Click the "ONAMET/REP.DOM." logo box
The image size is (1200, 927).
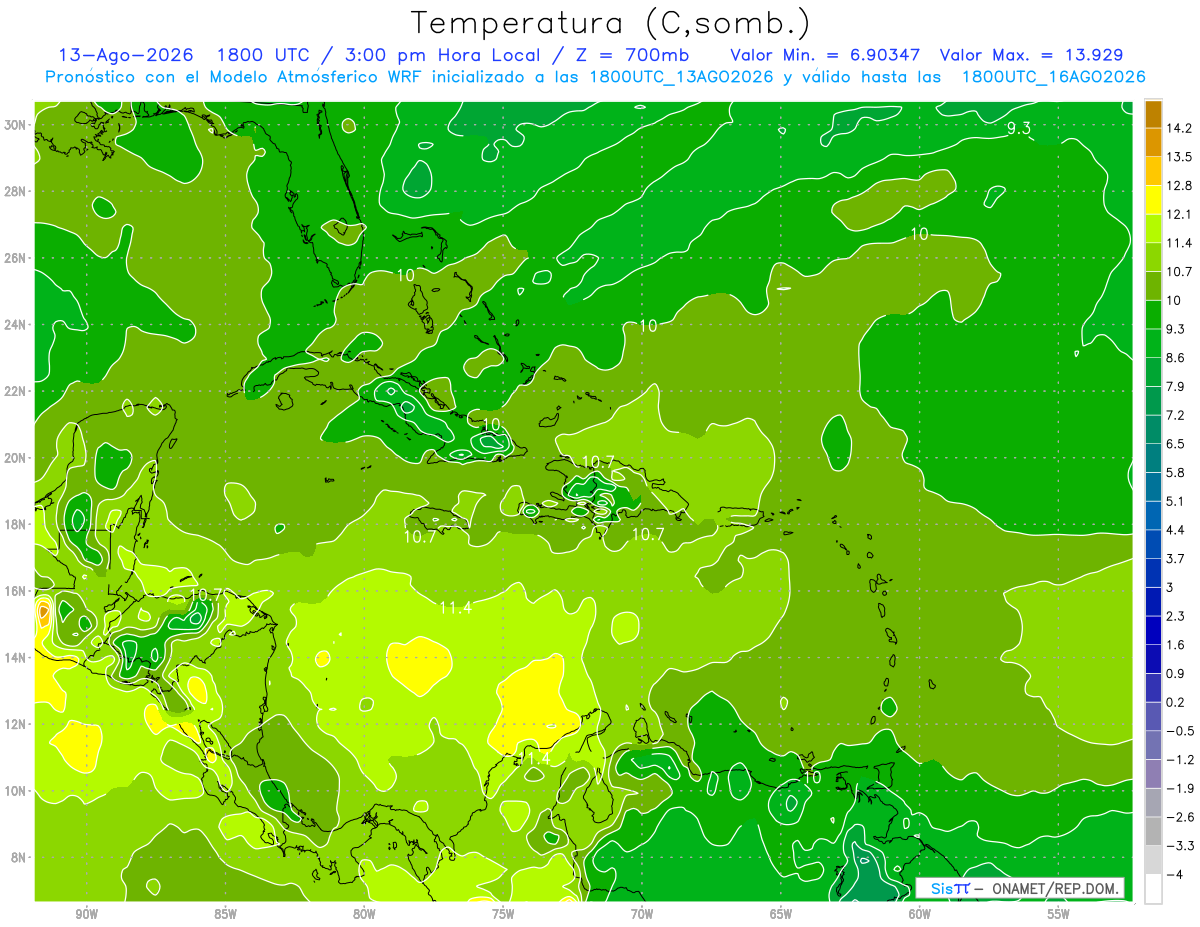coord(1019,888)
